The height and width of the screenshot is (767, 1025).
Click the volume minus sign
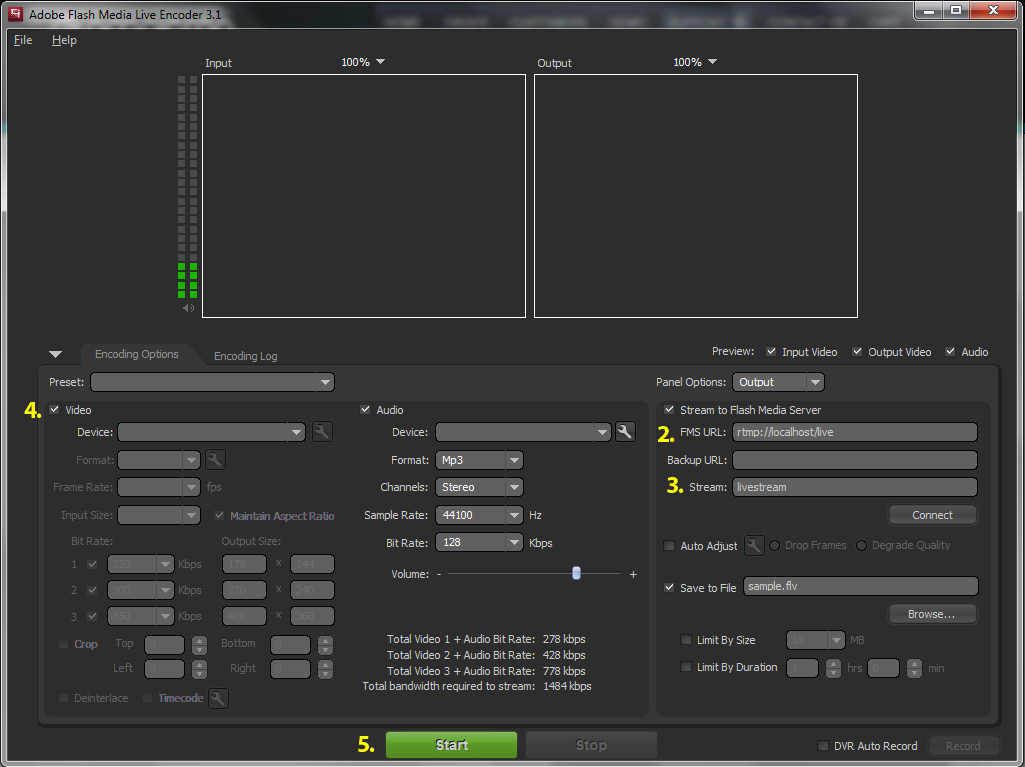439,574
